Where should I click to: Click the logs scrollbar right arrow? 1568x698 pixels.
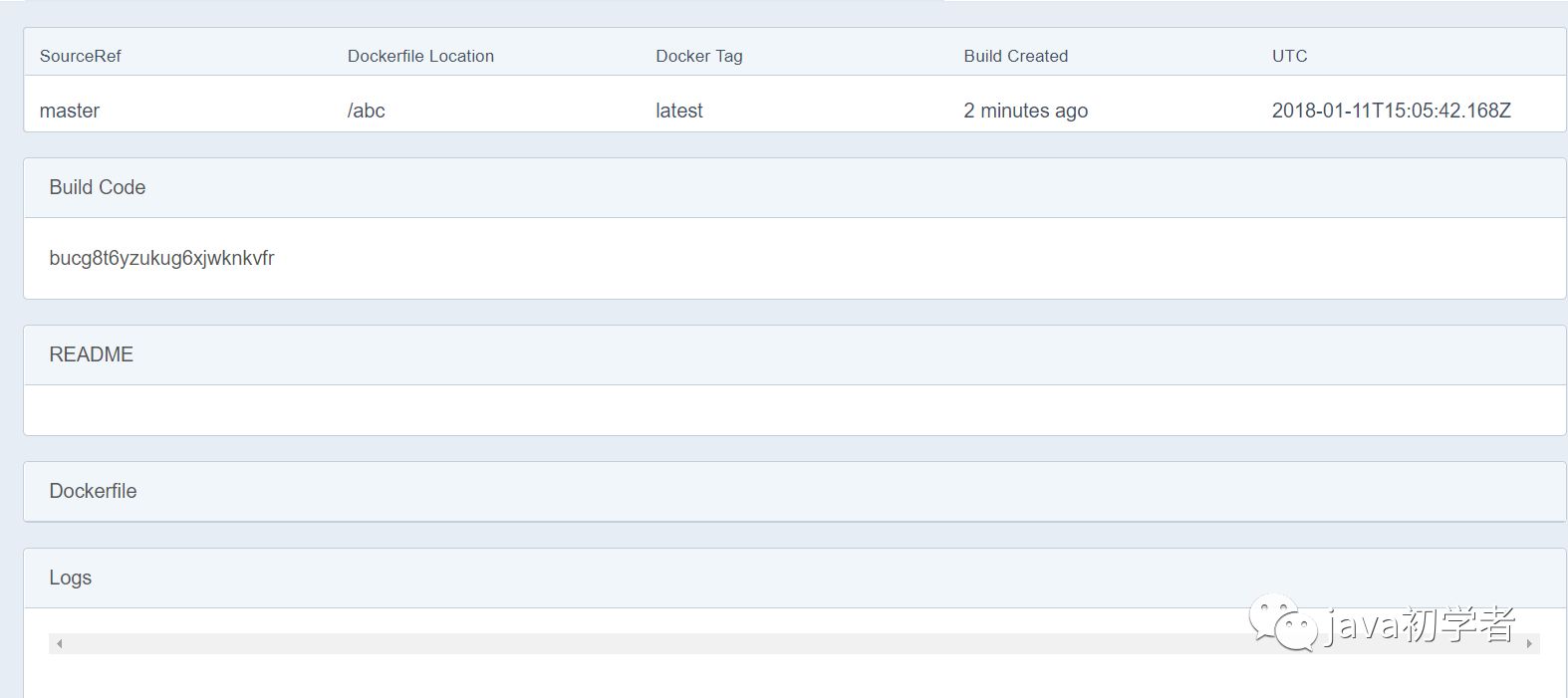click(x=1529, y=644)
